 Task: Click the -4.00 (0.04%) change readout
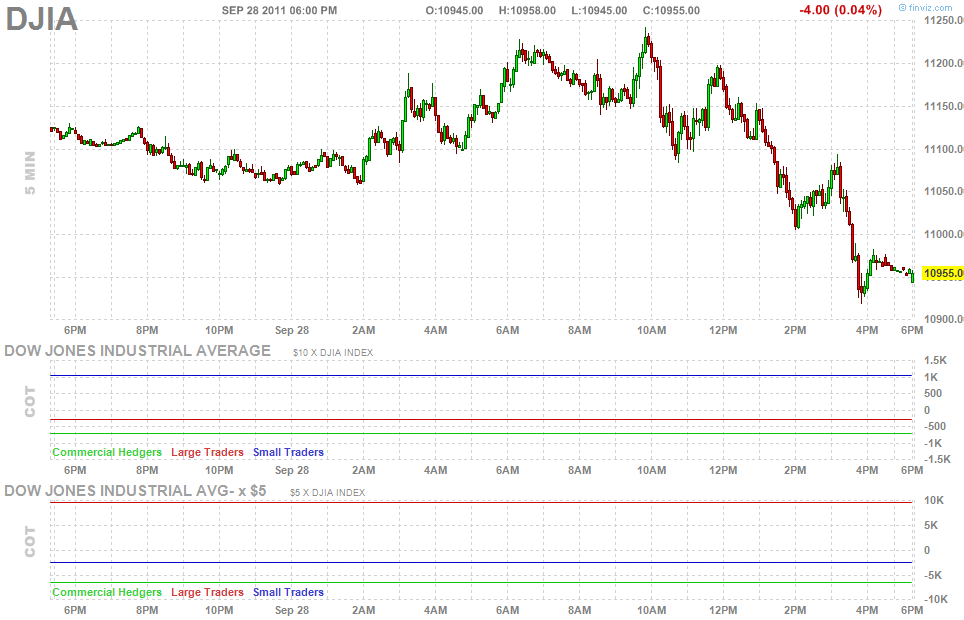[x=840, y=10]
